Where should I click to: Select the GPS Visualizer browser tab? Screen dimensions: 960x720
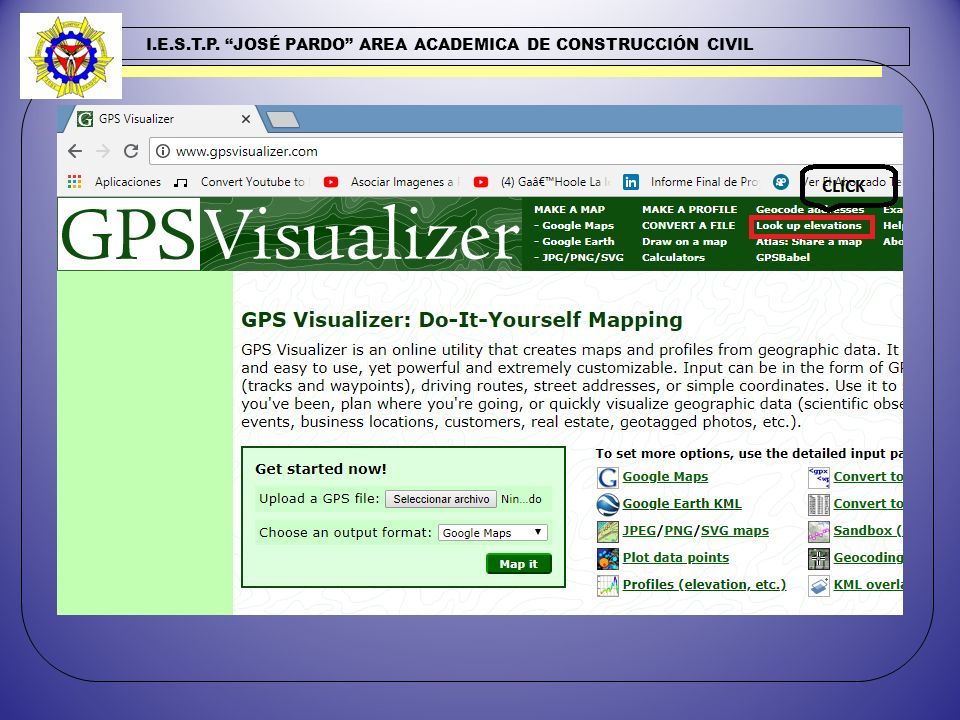pos(163,119)
